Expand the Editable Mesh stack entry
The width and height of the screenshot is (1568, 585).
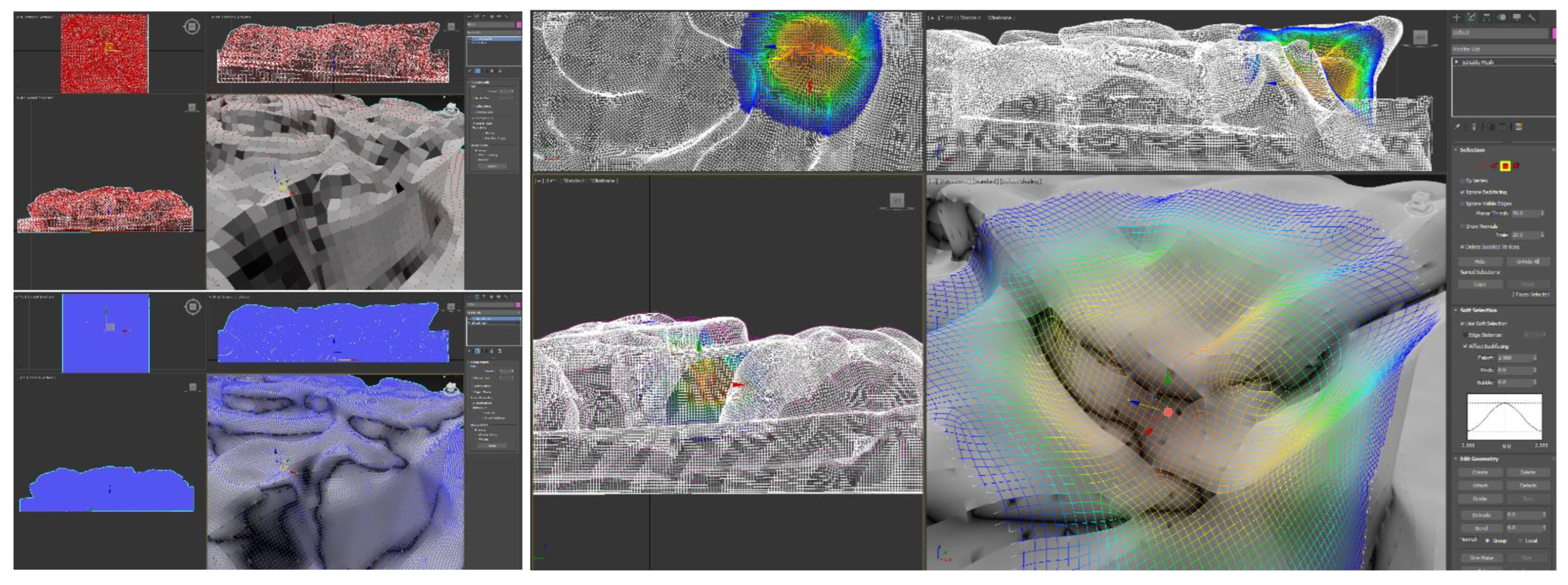(x=1457, y=62)
